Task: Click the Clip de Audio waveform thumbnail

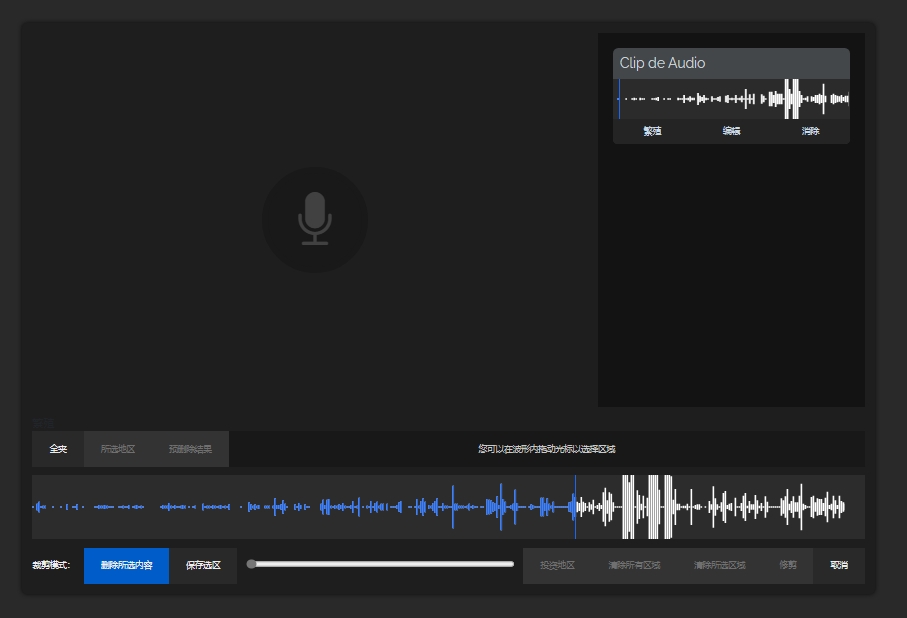Action: point(731,99)
